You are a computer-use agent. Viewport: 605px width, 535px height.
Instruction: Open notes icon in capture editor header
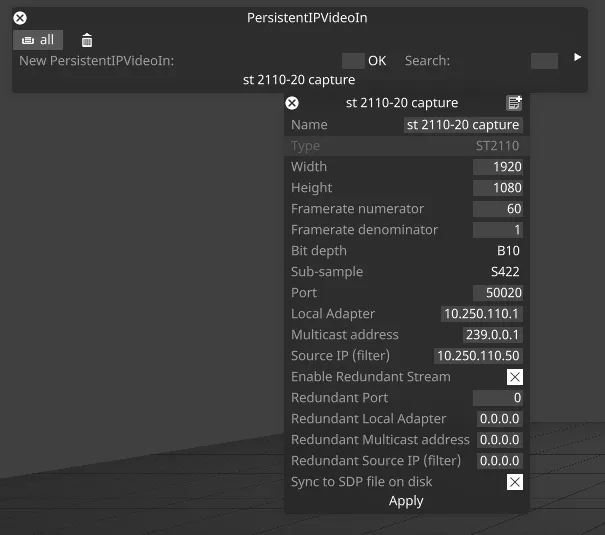pos(514,103)
